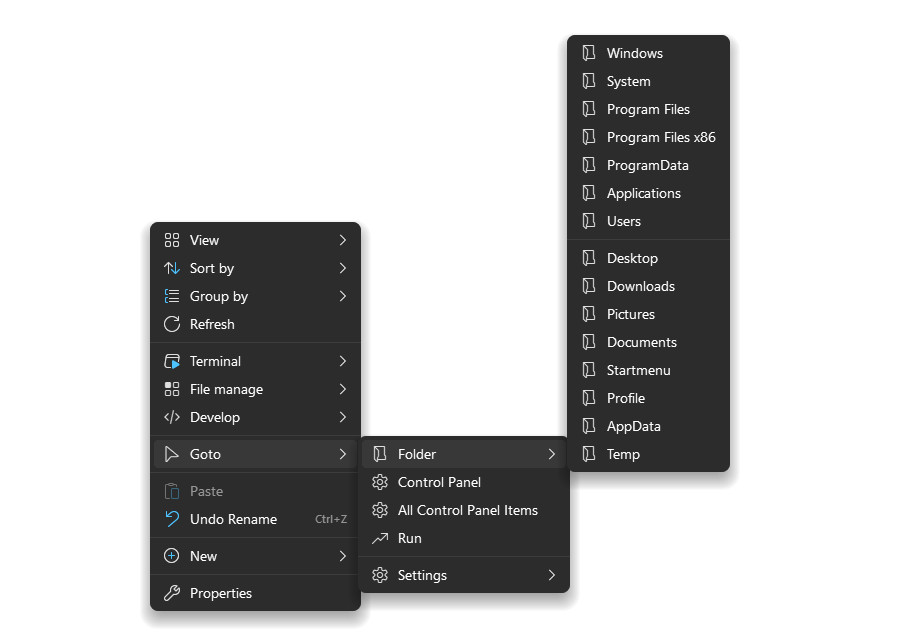Viewport: 900px width, 640px height.
Task: Expand the View submenu chevron
Action: click(343, 240)
